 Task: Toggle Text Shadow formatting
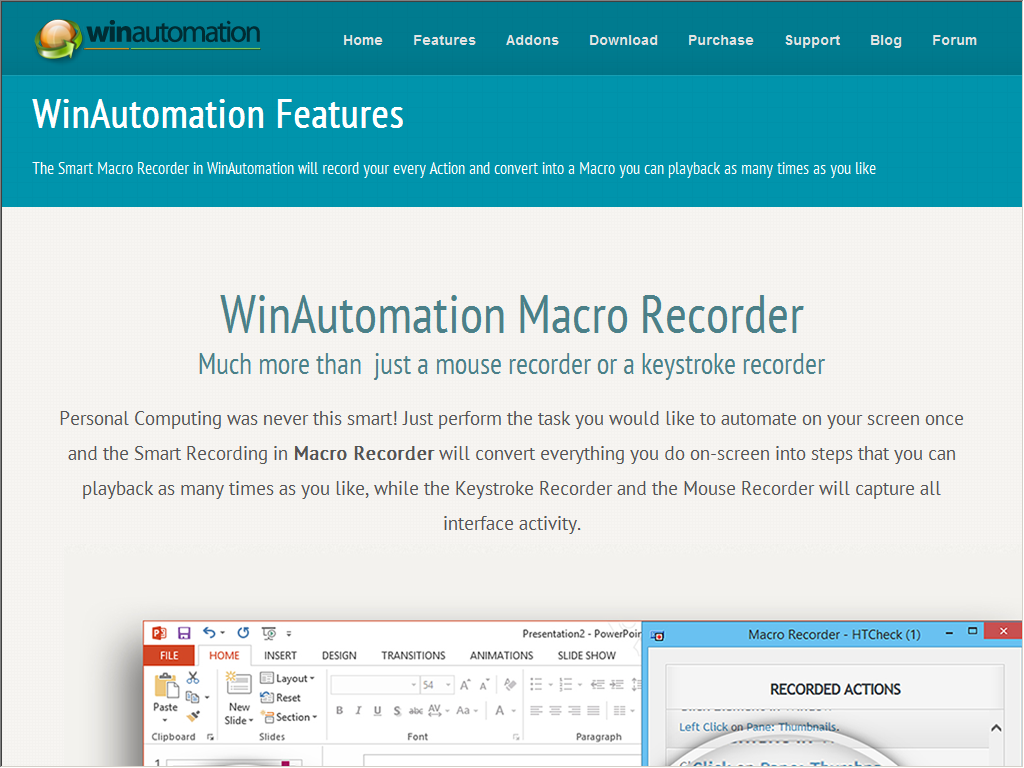pos(397,711)
